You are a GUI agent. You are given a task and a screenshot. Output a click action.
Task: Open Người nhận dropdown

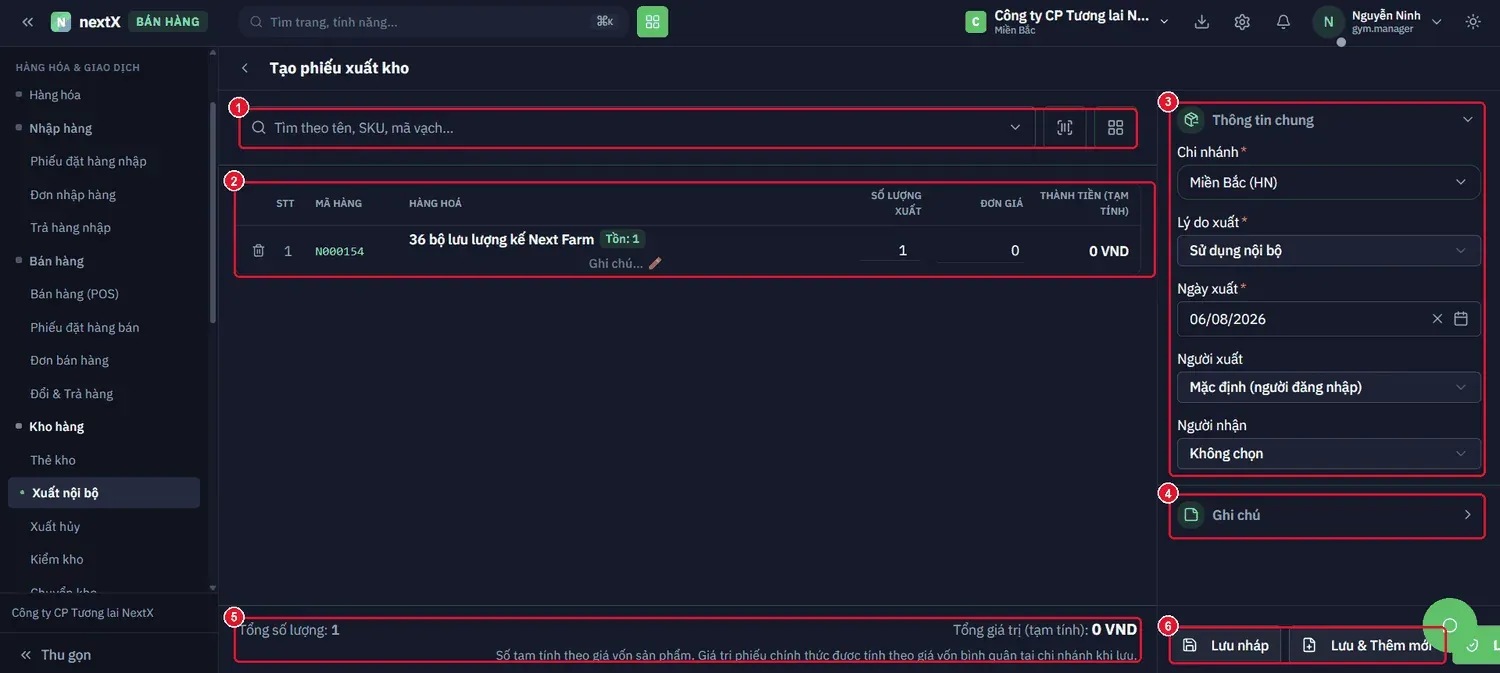(1328, 453)
